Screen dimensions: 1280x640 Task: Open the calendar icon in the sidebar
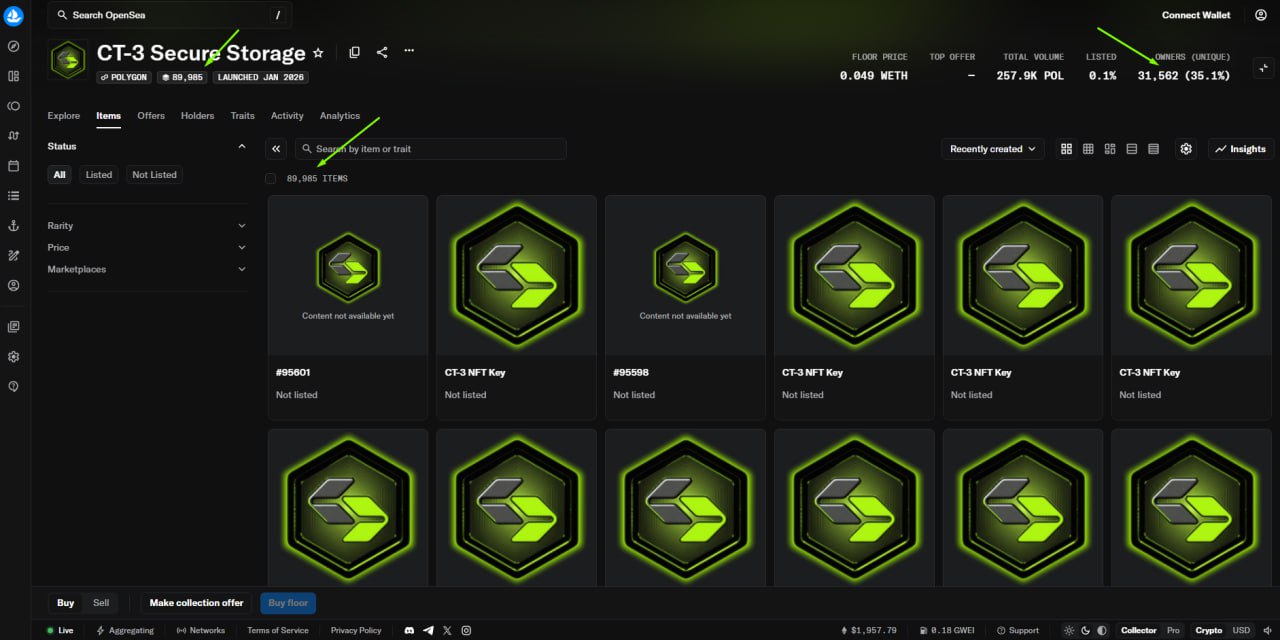(x=14, y=166)
